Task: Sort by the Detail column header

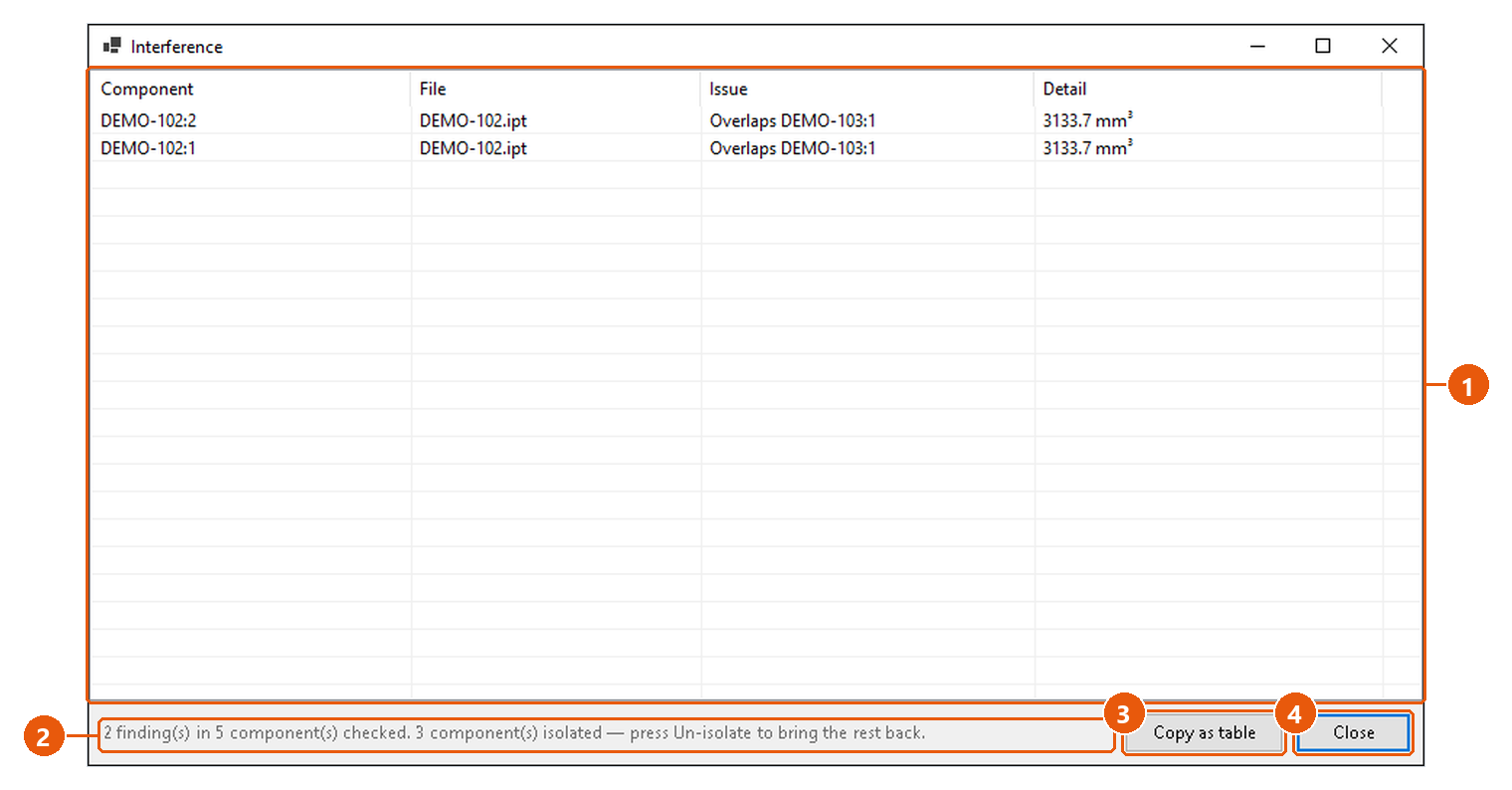Action: (1208, 89)
